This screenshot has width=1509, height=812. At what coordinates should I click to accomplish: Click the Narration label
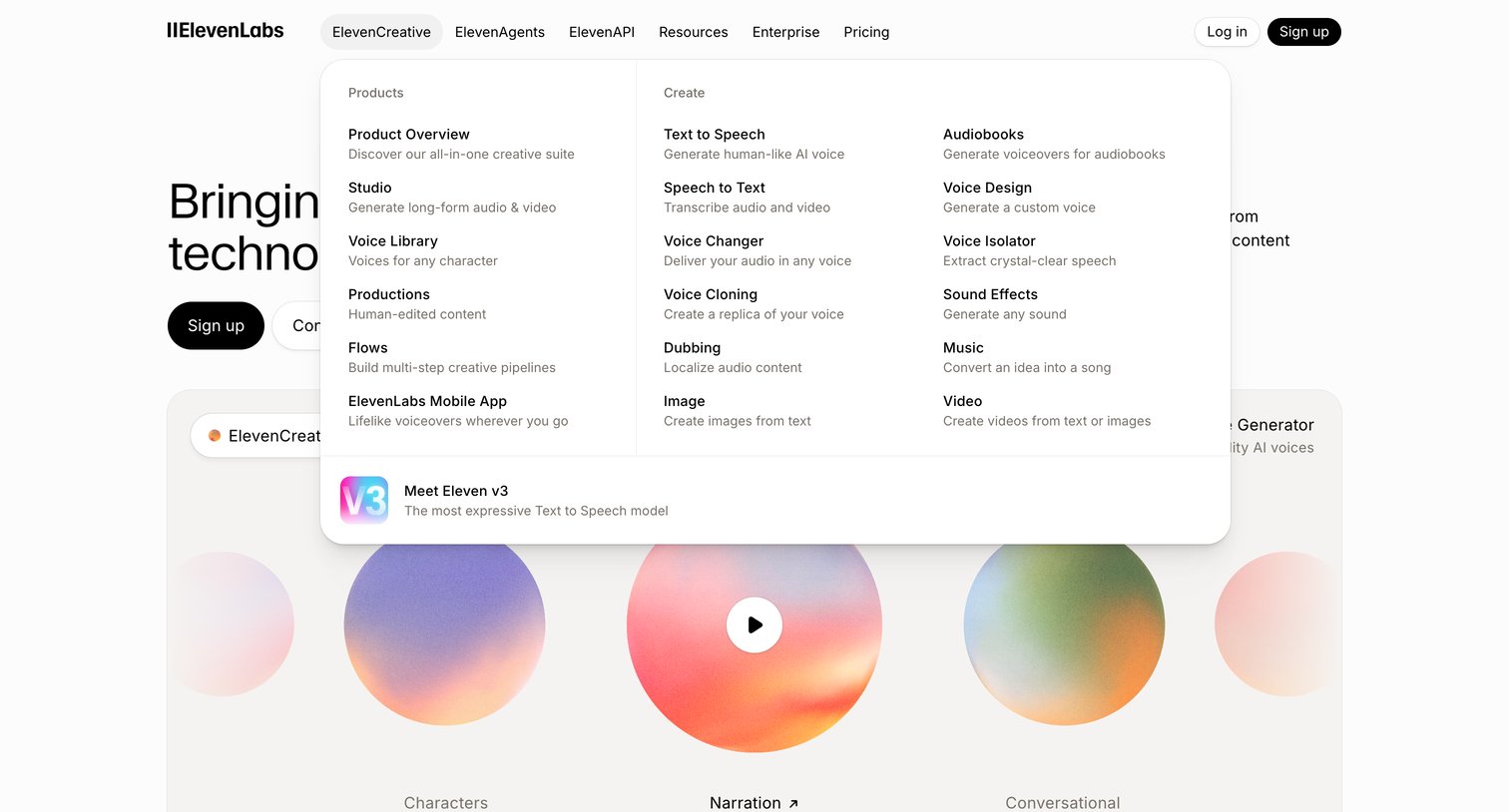tap(746, 802)
